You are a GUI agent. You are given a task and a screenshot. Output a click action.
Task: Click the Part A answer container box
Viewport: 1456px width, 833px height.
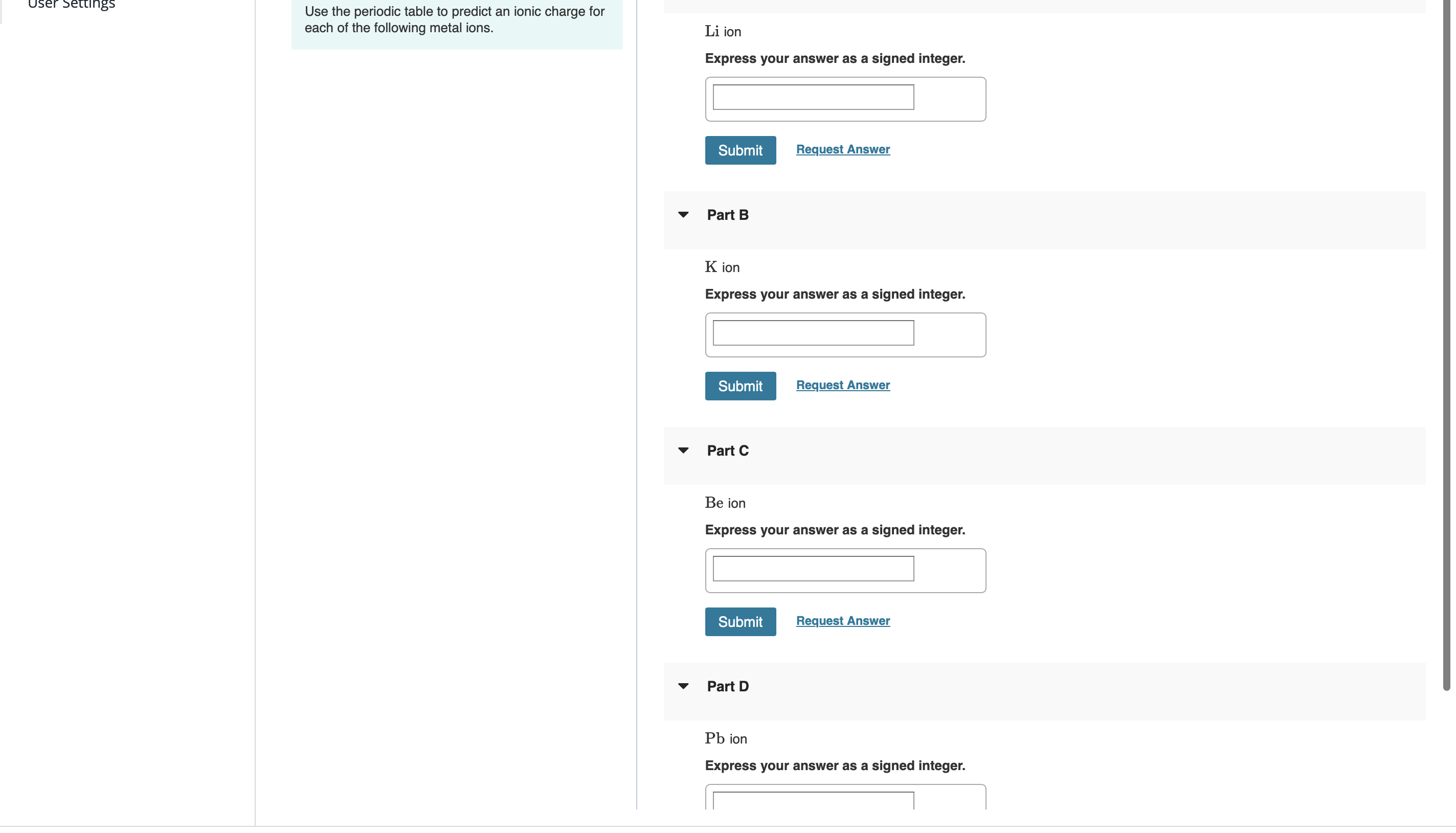coord(950,99)
